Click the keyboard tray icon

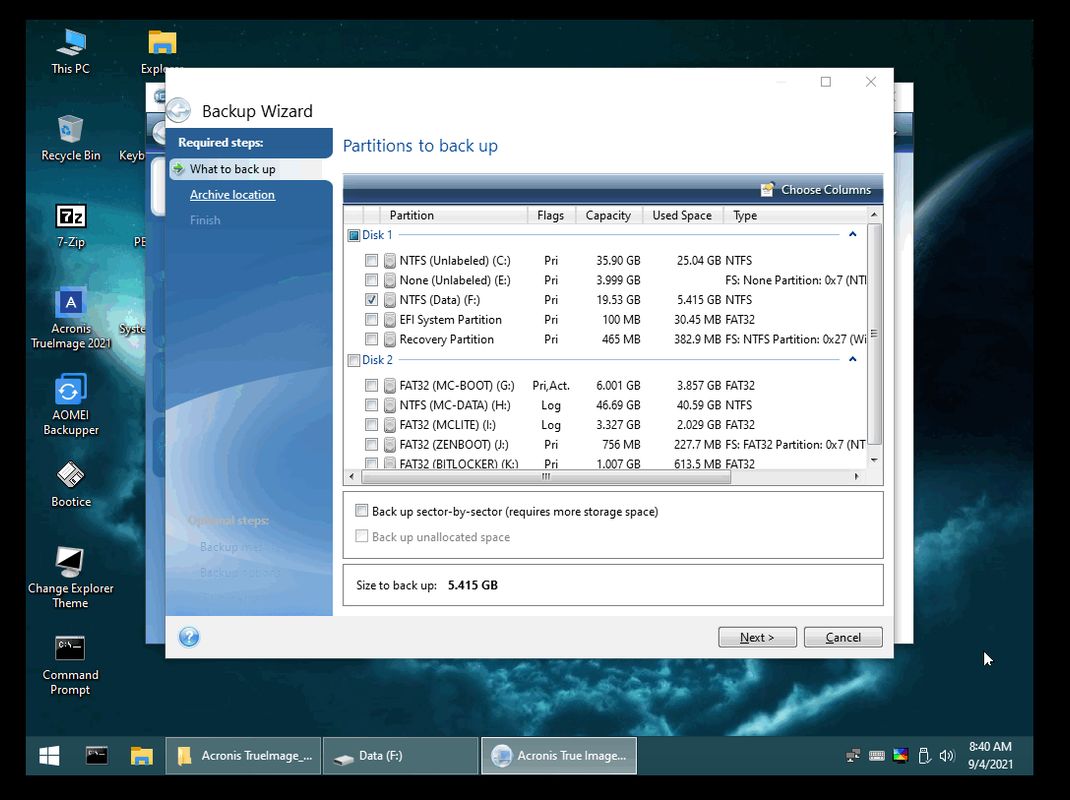click(x=877, y=756)
